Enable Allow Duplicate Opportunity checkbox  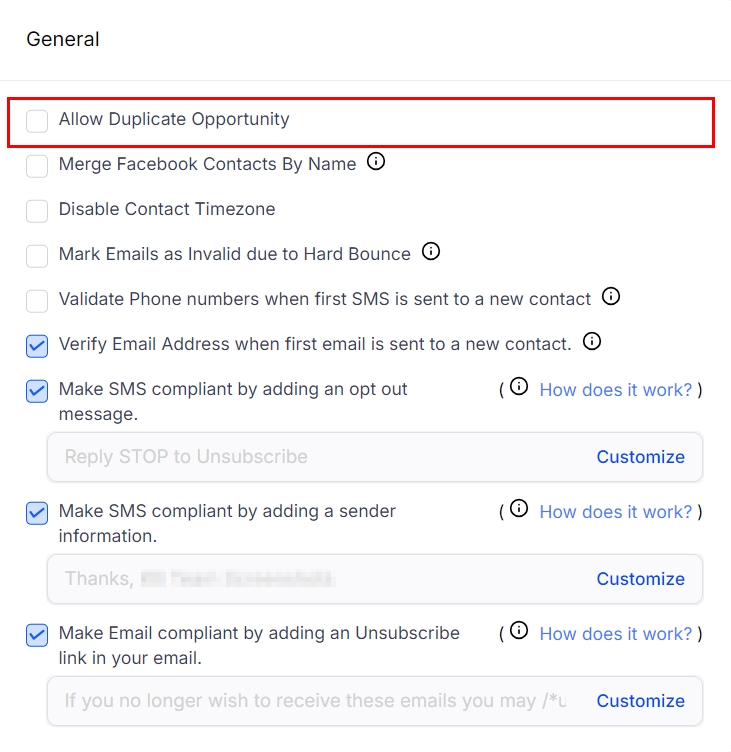click(x=37, y=121)
